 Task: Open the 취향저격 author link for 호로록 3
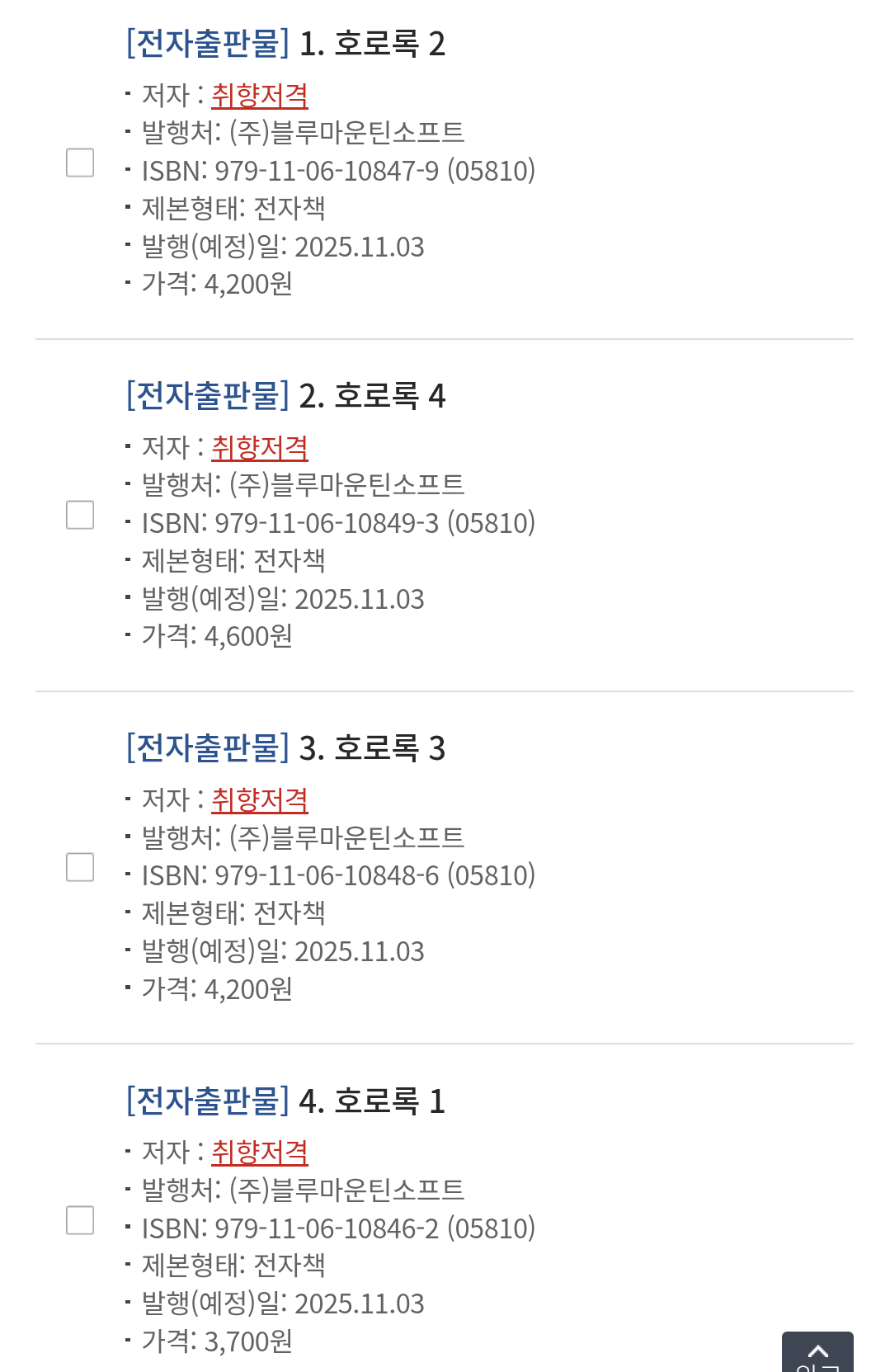(260, 800)
